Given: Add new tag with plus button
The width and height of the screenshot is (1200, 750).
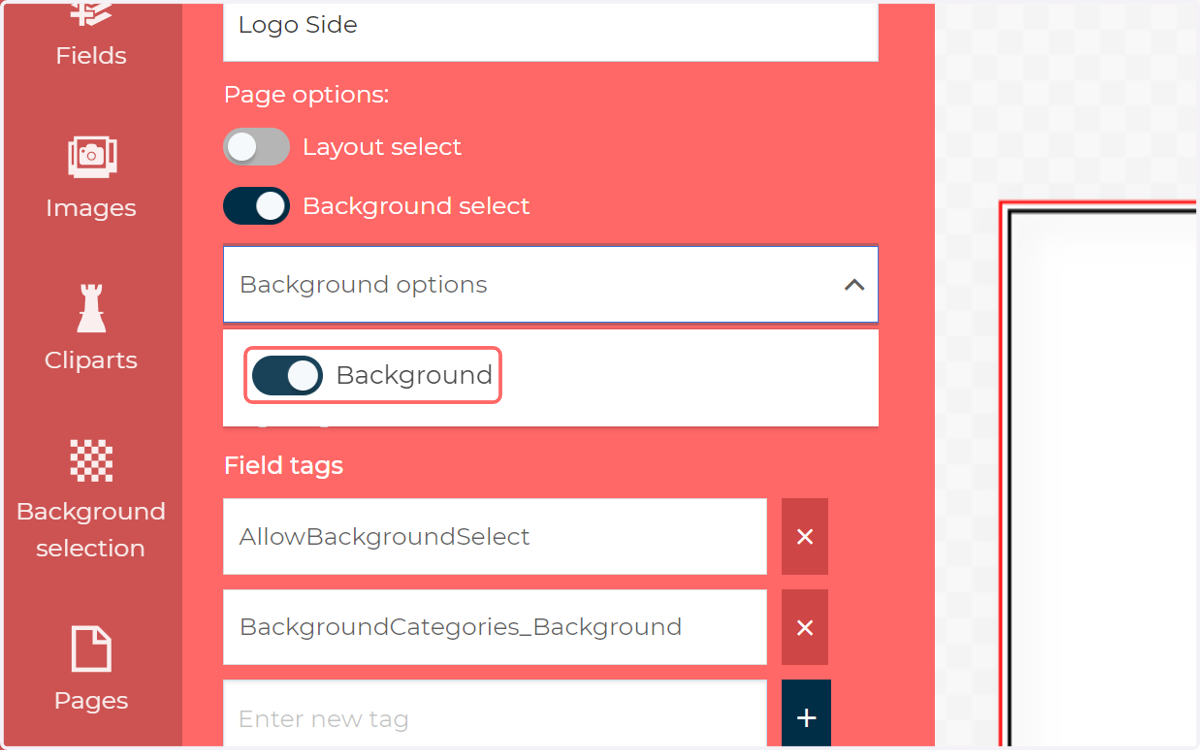Looking at the screenshot, I should pos(806,714).
